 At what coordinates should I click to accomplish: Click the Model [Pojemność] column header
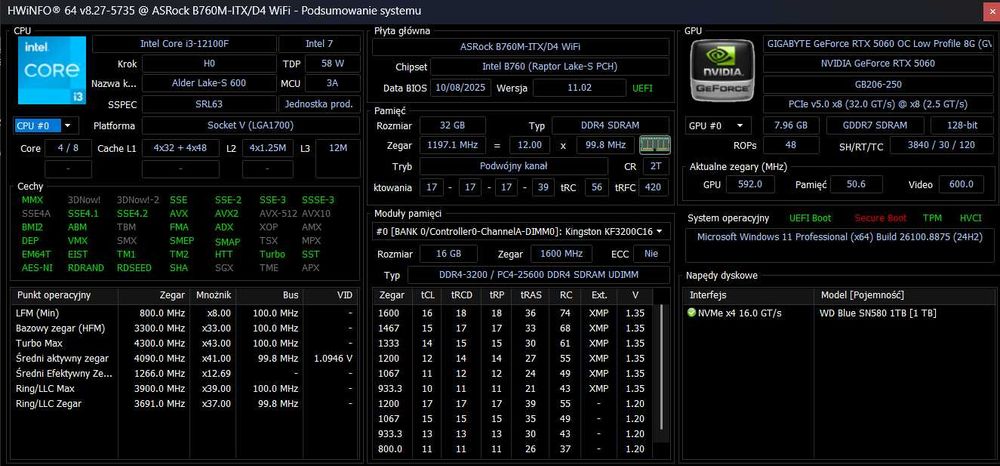pyautogui.click(x=902, y=295)
